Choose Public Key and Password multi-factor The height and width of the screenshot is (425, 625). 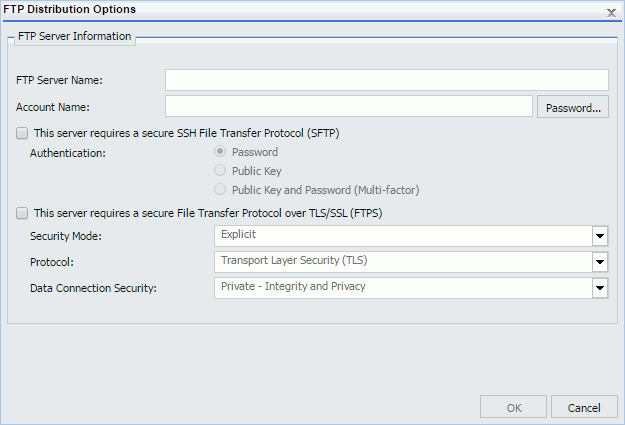(x=220, y=189)
